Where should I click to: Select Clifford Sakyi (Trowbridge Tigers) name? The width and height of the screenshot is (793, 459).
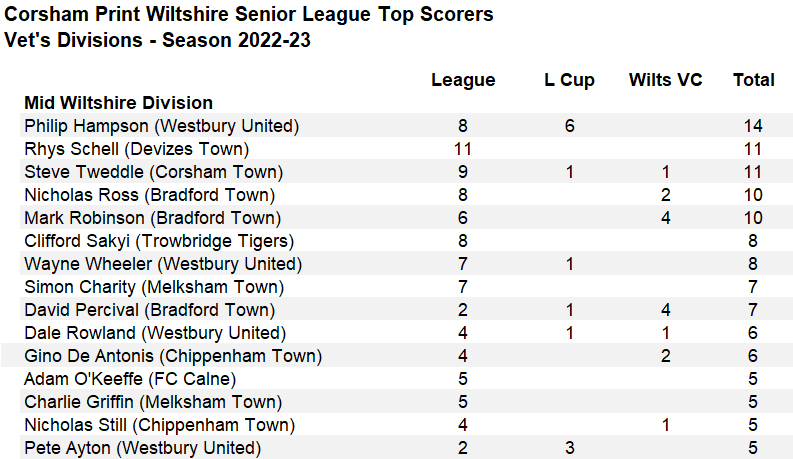click(159, 241)
